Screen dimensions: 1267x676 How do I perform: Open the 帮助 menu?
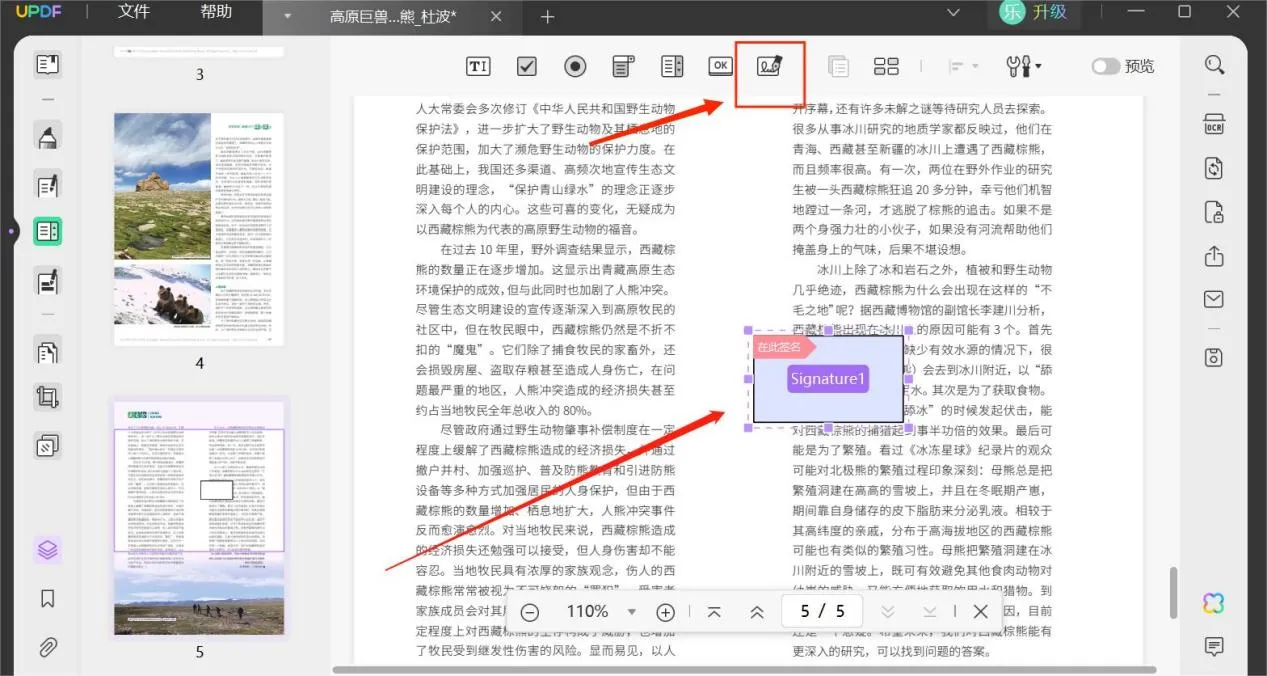[x=216, y=12]
